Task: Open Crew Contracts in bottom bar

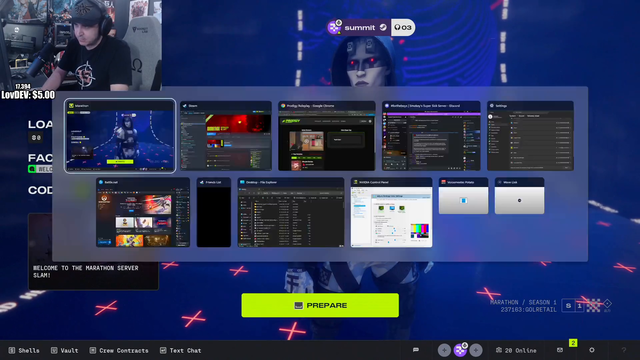Action: click(119, 350)
